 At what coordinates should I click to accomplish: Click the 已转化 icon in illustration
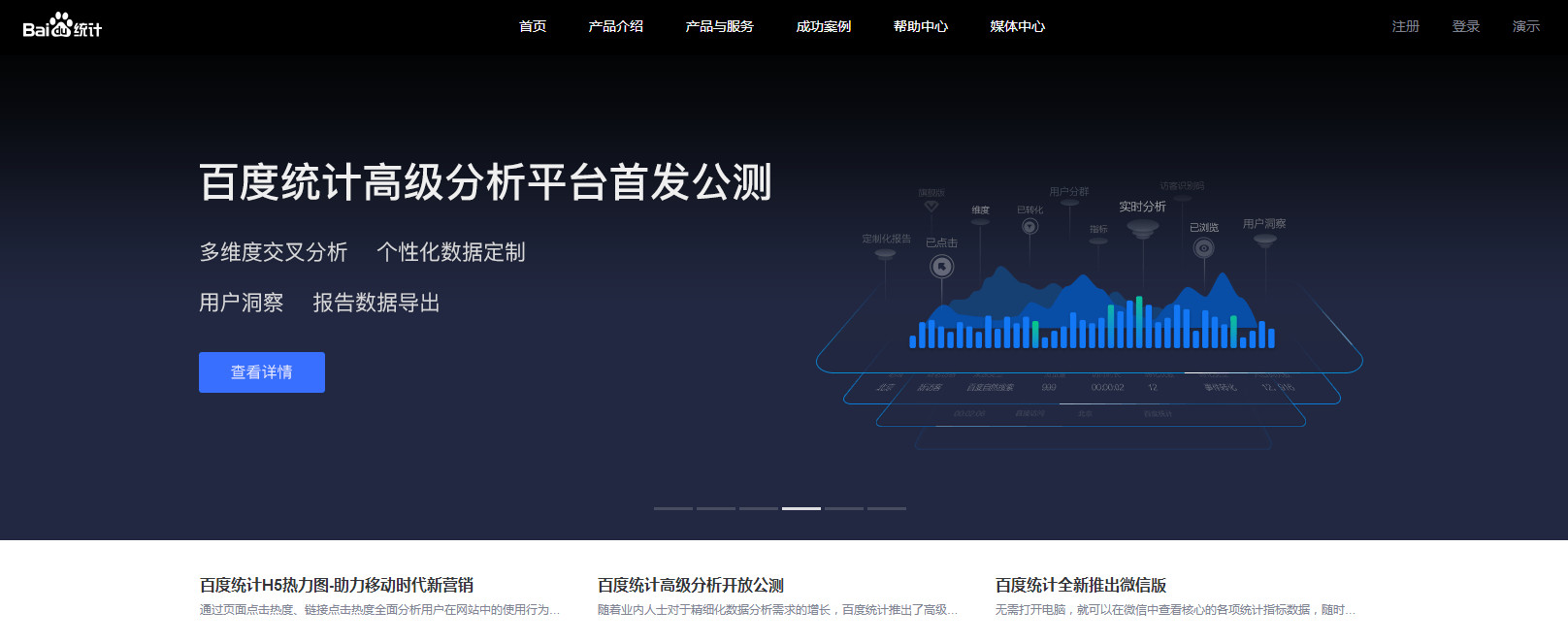tap(1030, 226)
